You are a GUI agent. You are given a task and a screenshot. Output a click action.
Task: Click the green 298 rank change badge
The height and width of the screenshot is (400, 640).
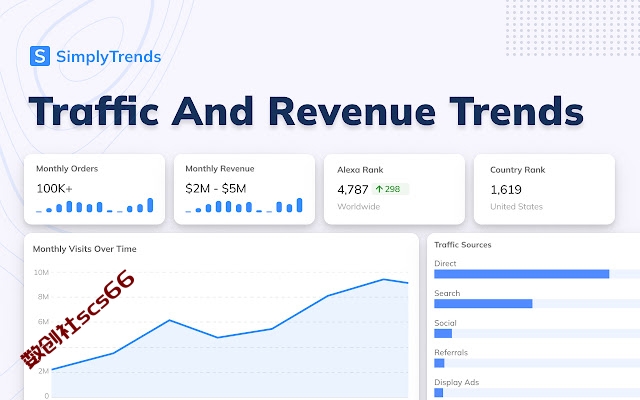(390, 189)
